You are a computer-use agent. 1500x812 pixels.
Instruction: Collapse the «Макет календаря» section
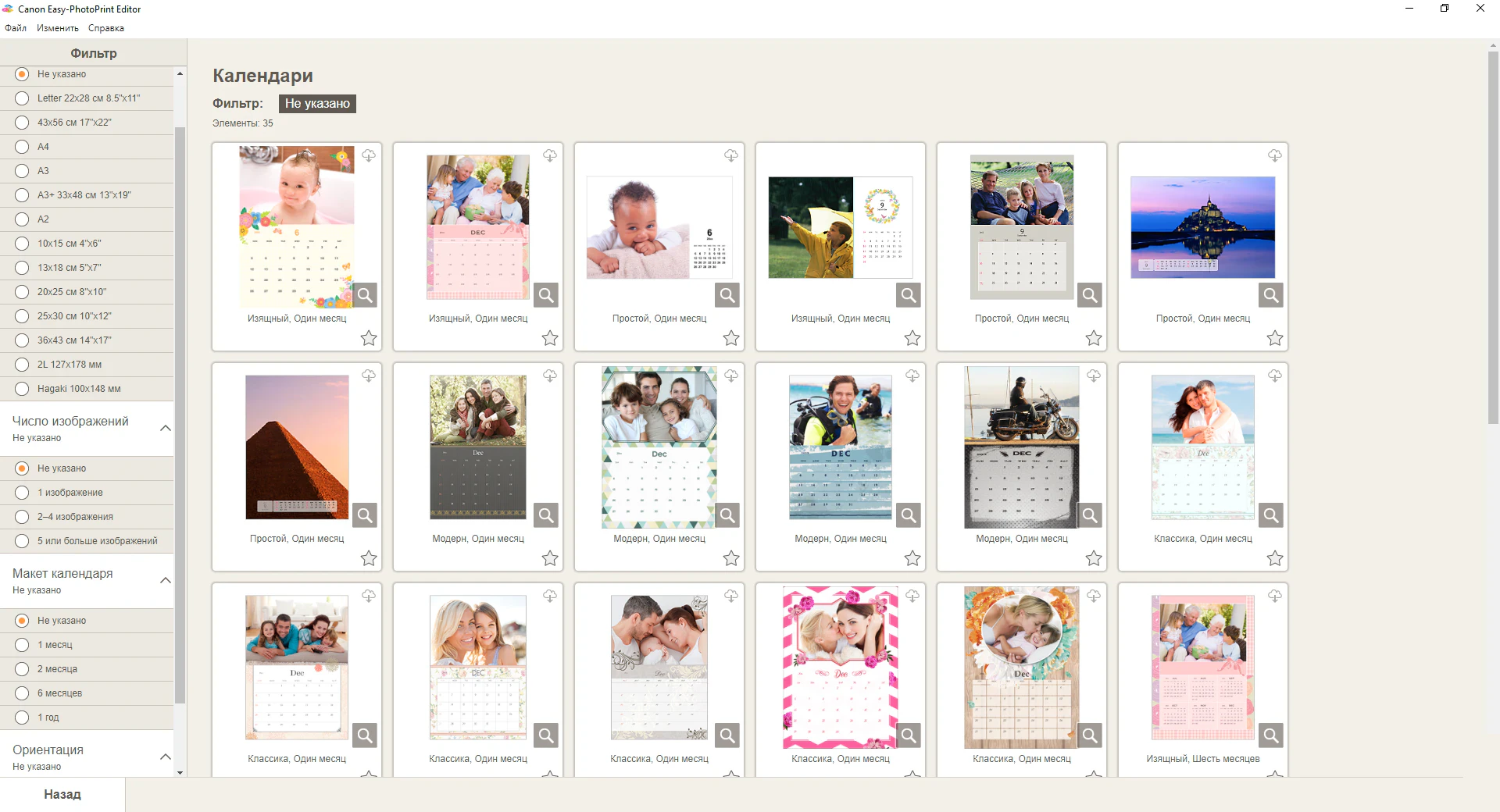pos(166,581)
